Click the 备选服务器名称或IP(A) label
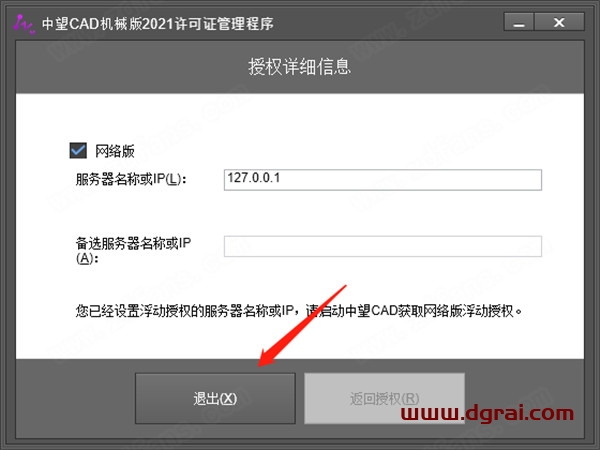 (x=133, y=250)
